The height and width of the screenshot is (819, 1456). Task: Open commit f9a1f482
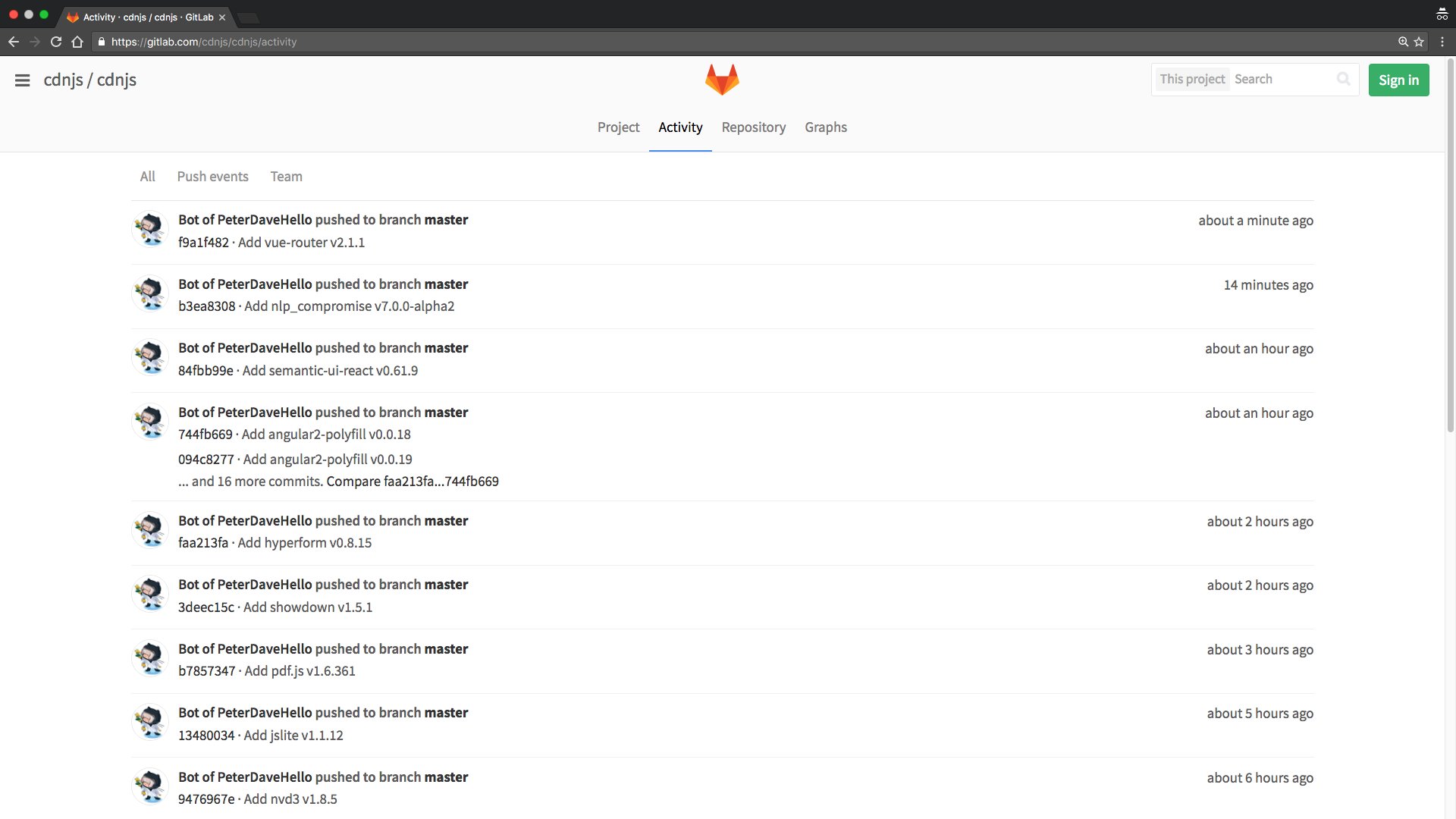[203, 243]
